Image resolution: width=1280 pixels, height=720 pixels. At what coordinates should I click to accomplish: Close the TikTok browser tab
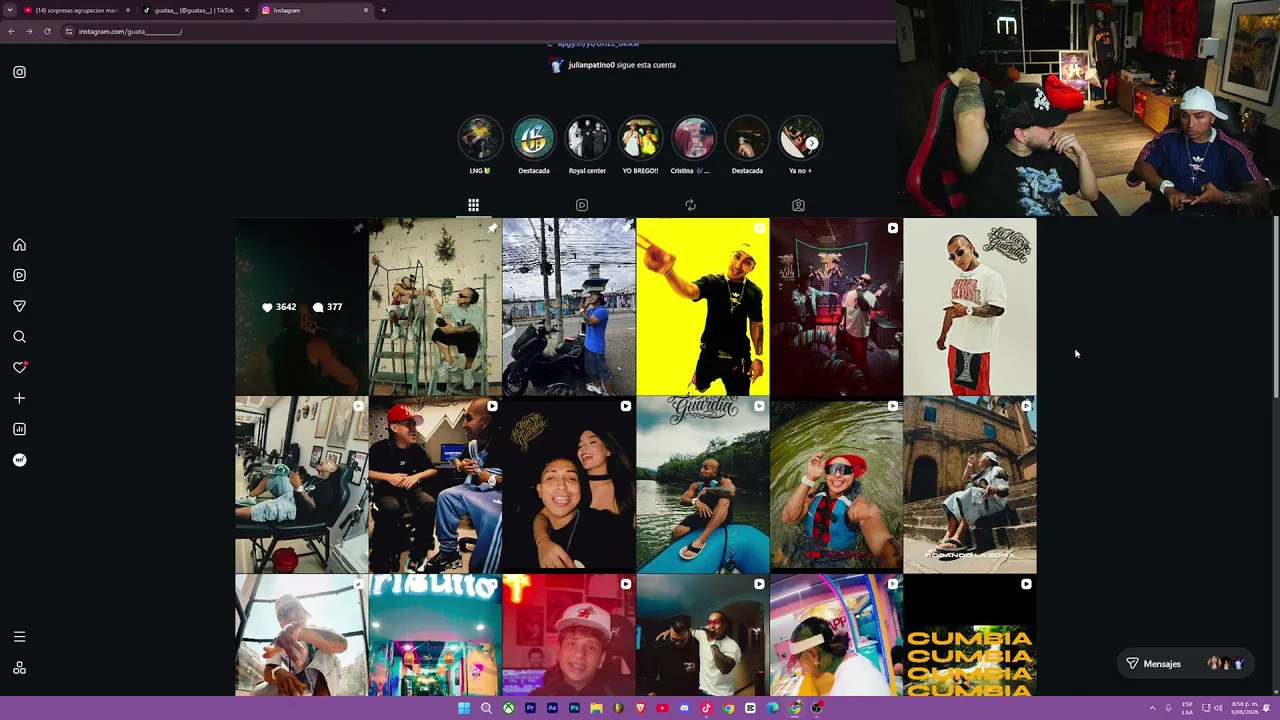247,10
